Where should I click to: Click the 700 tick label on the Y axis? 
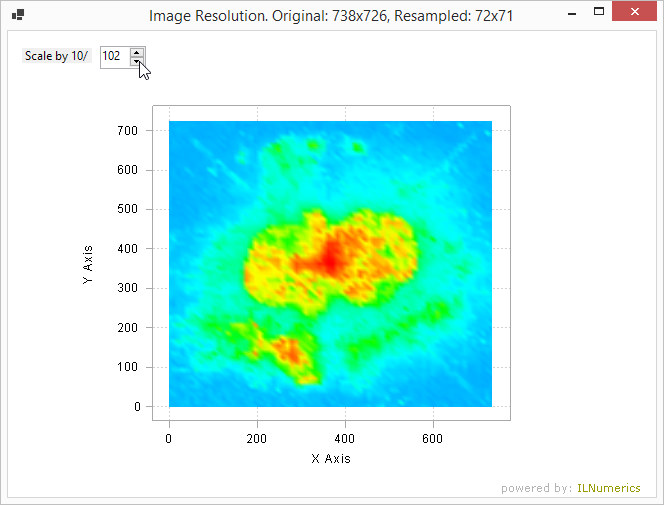(127, 130)
